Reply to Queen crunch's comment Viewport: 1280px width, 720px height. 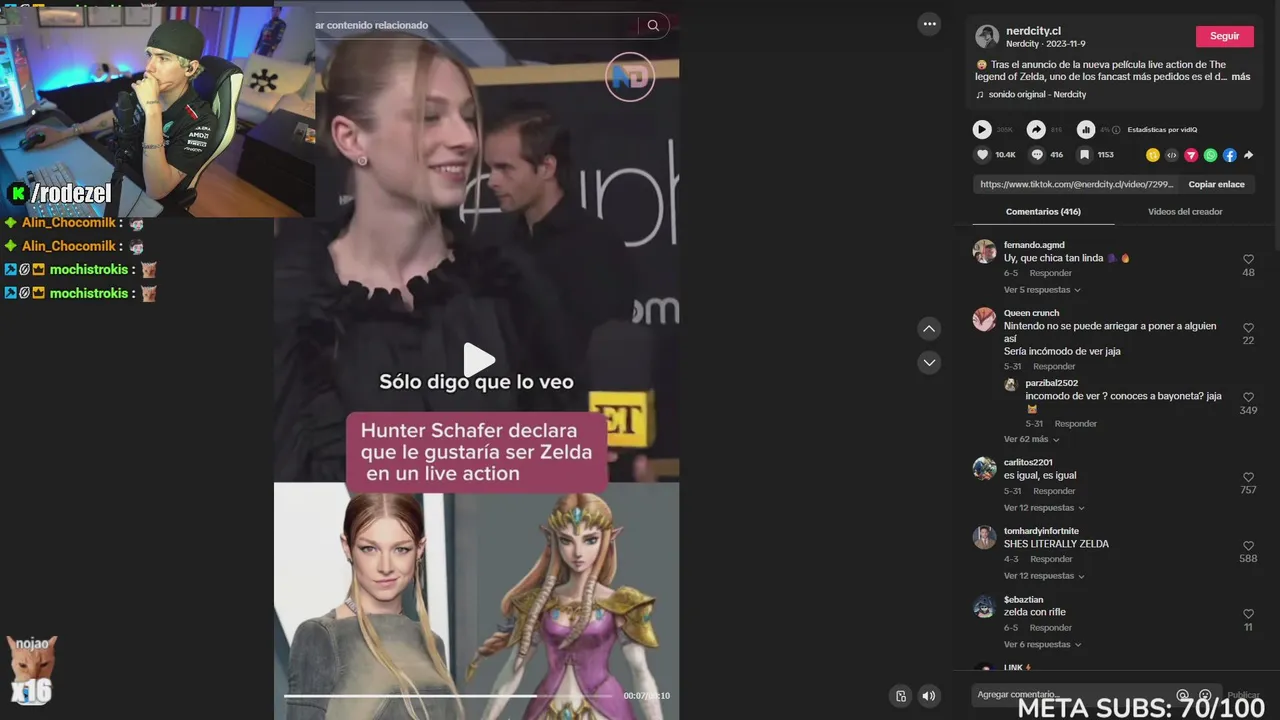pyautogui.click(x=1054, y=367)
